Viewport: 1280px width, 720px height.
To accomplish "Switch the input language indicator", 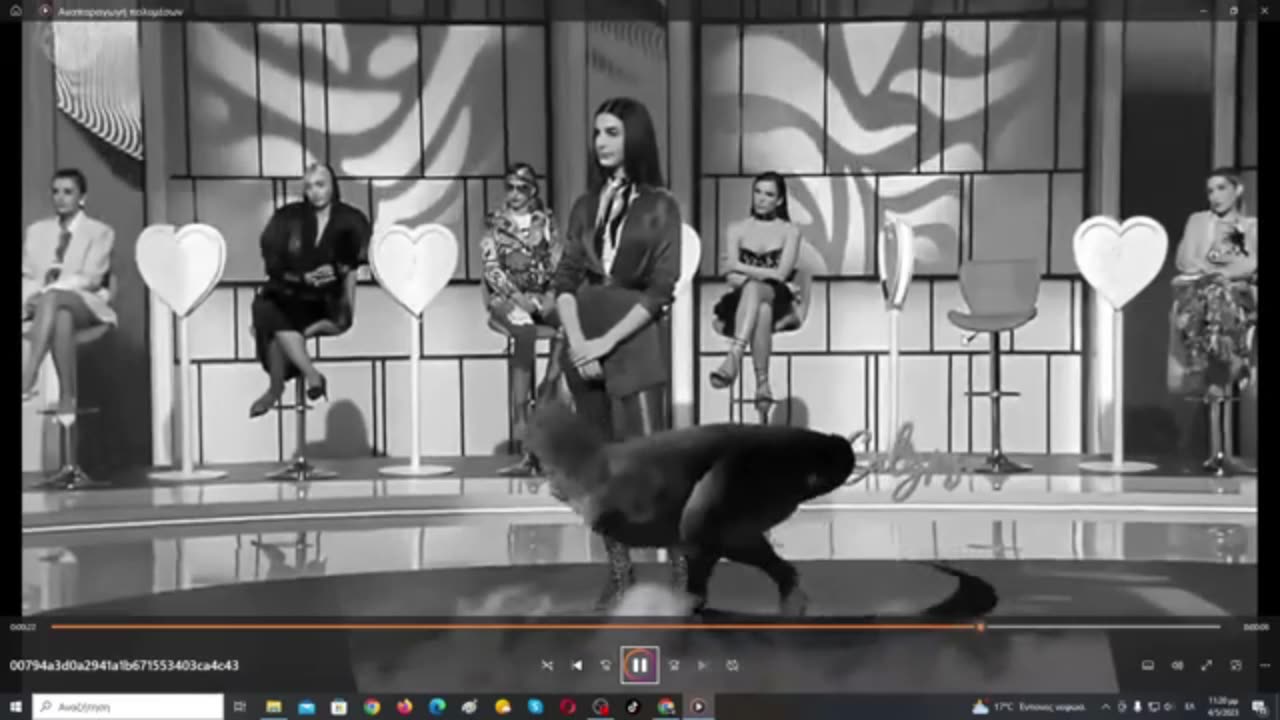I will [x=1191, y=706].
